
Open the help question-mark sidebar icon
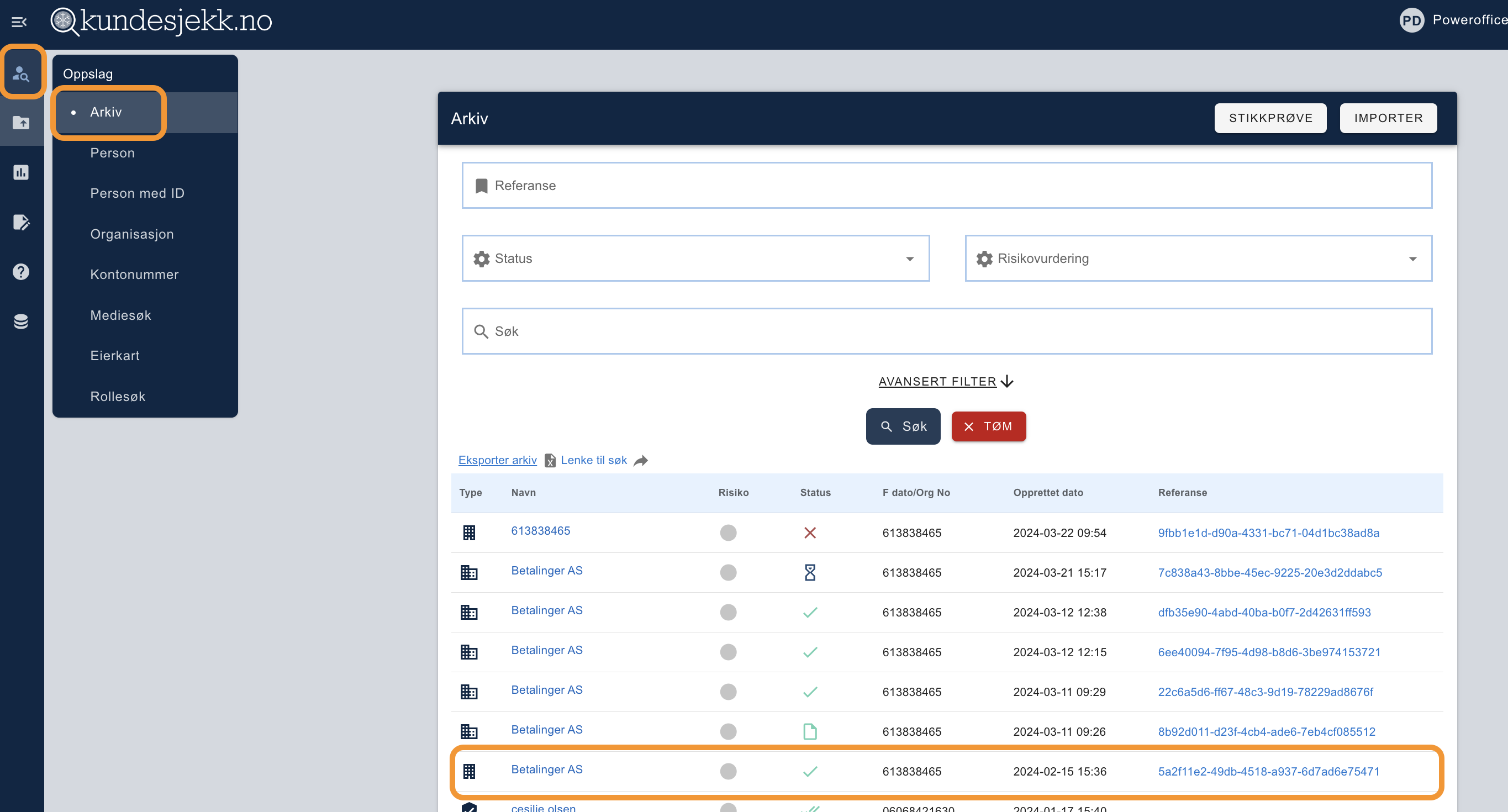22,272
